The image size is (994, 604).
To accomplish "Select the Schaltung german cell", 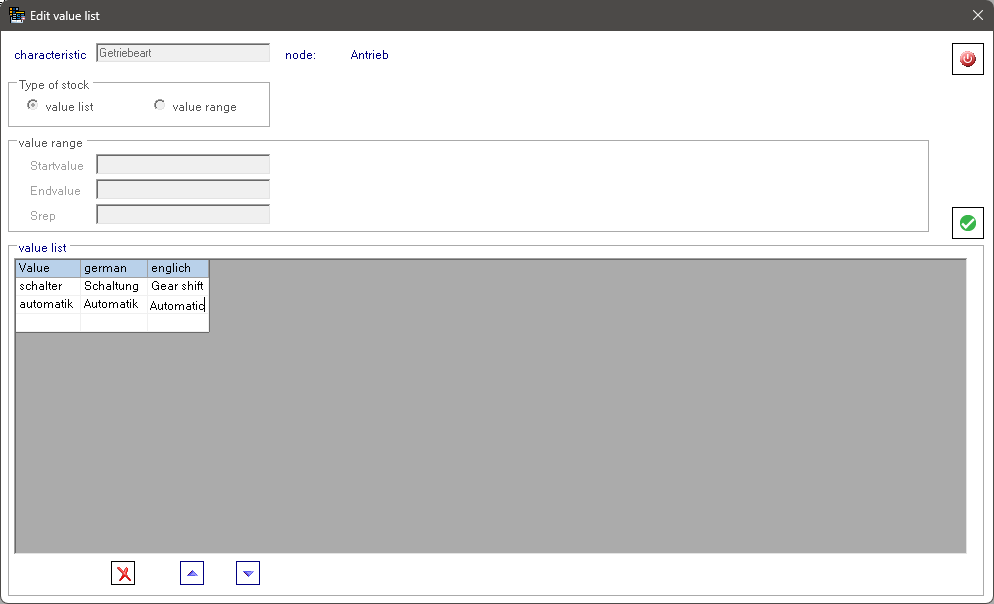I will click(x=114, y=286).
